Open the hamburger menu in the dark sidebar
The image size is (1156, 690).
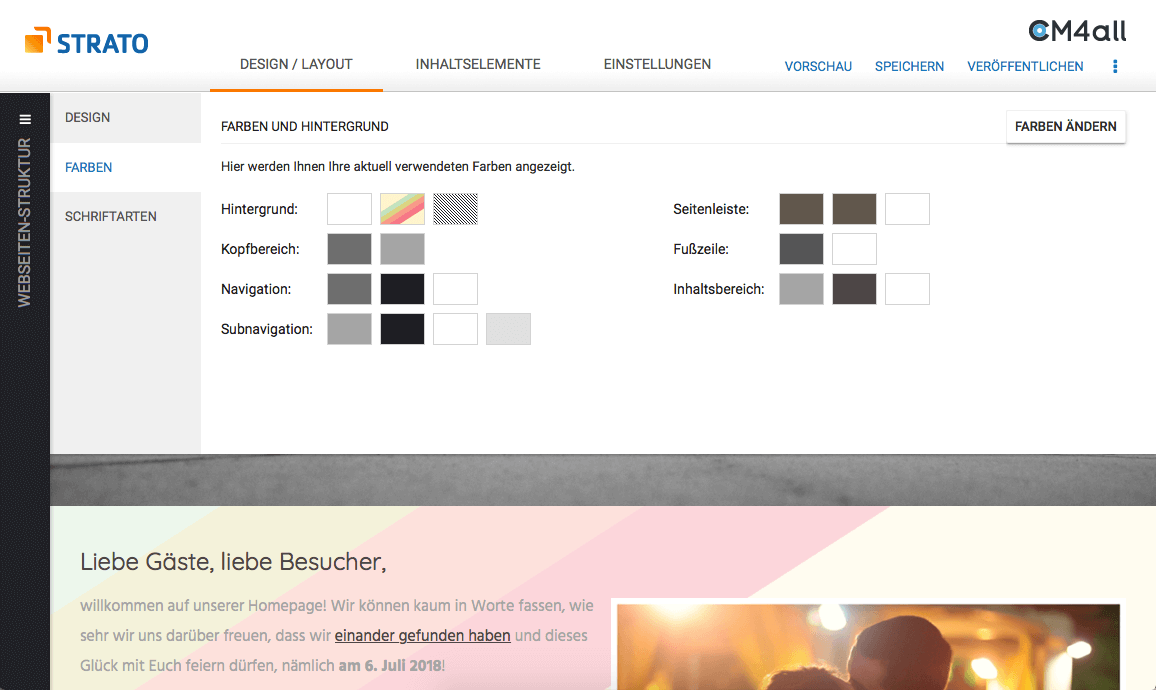click(x=25, y=119)
